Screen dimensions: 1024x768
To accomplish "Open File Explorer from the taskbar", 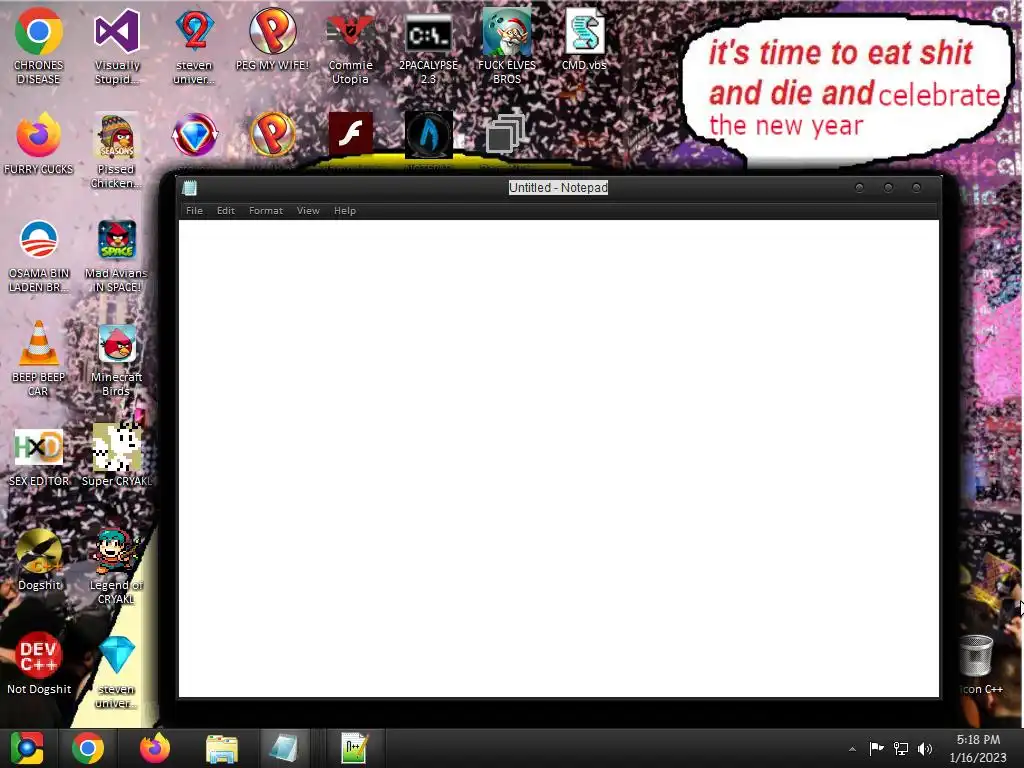I will point(221,748).
